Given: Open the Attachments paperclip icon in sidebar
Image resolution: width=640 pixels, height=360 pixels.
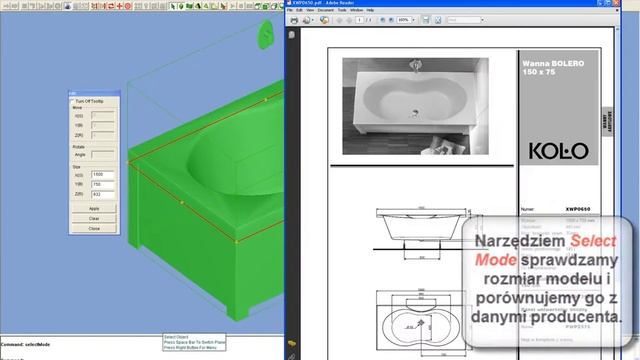Looking at the screenshot, I should [292, 357].
